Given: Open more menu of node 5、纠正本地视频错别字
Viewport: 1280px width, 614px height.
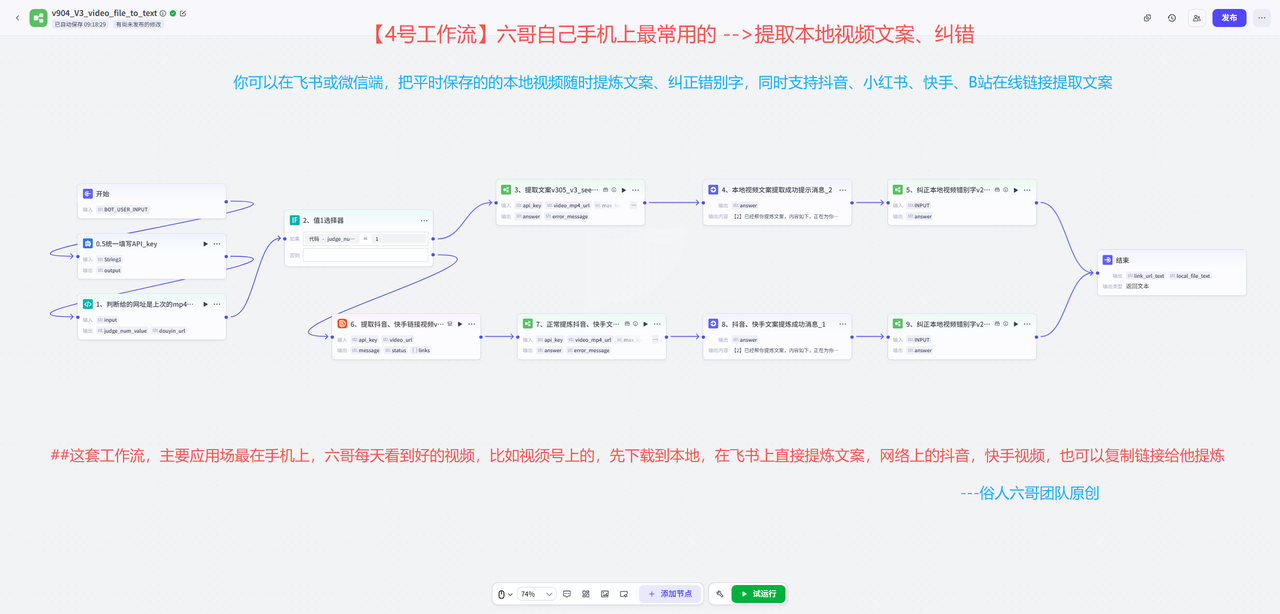Looking at the screenshot, I should 1027,189.
